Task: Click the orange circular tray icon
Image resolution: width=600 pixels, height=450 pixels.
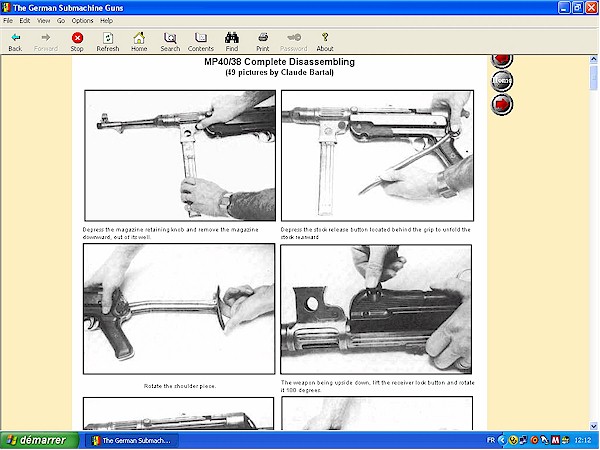Action: [534, 440]
